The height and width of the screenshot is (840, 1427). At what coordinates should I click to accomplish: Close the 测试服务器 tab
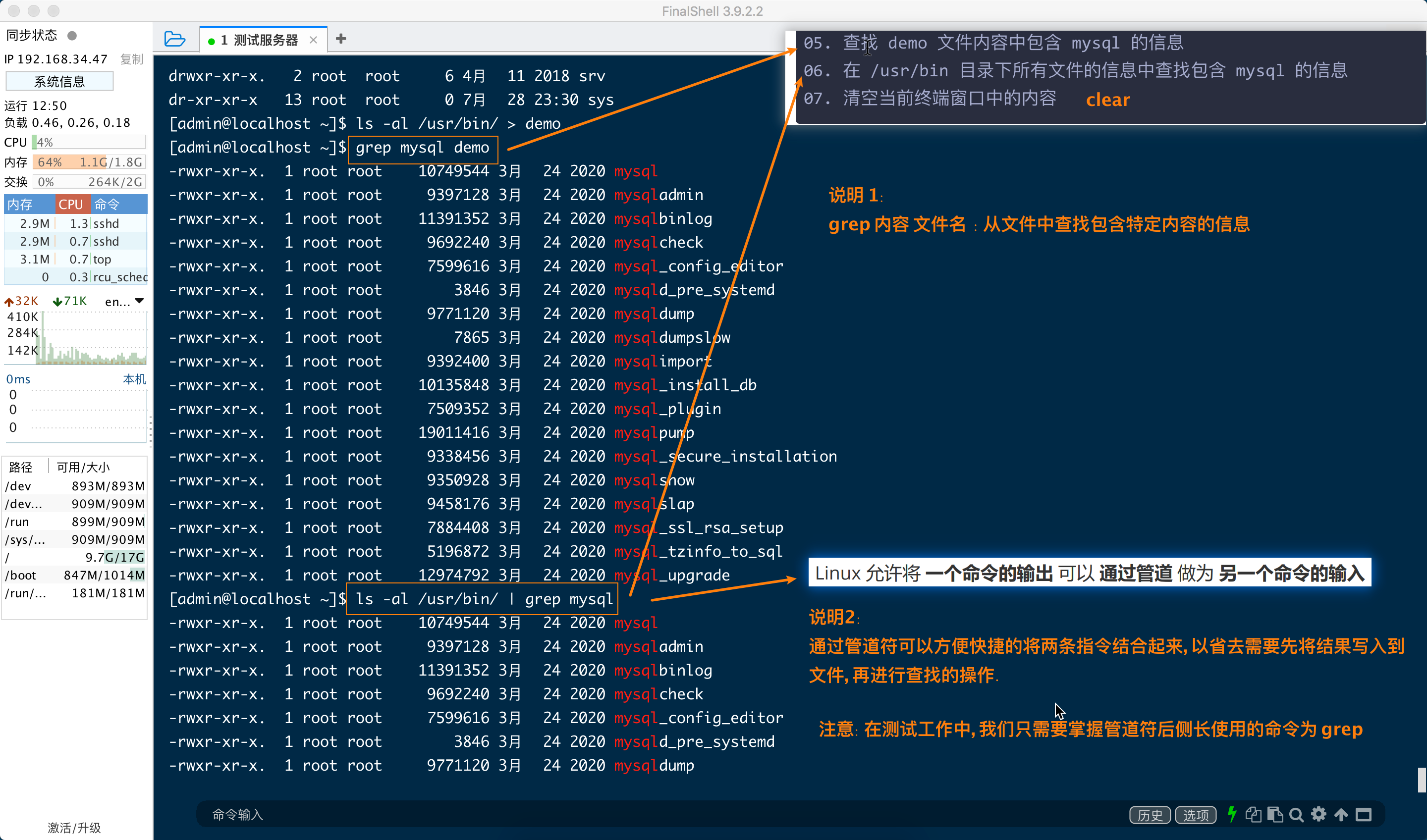click(x=313, y=40)
